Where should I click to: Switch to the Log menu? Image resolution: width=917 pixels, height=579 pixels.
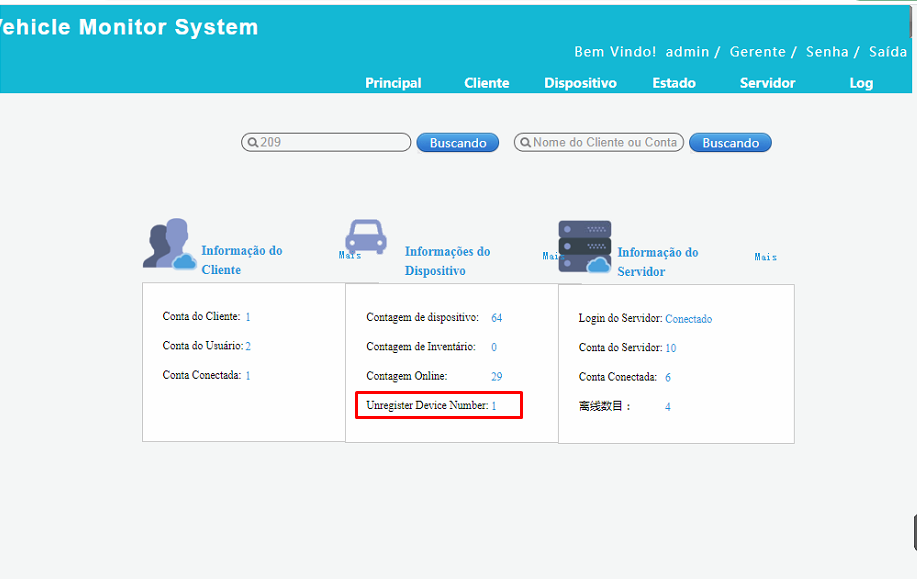click(861, 83)
